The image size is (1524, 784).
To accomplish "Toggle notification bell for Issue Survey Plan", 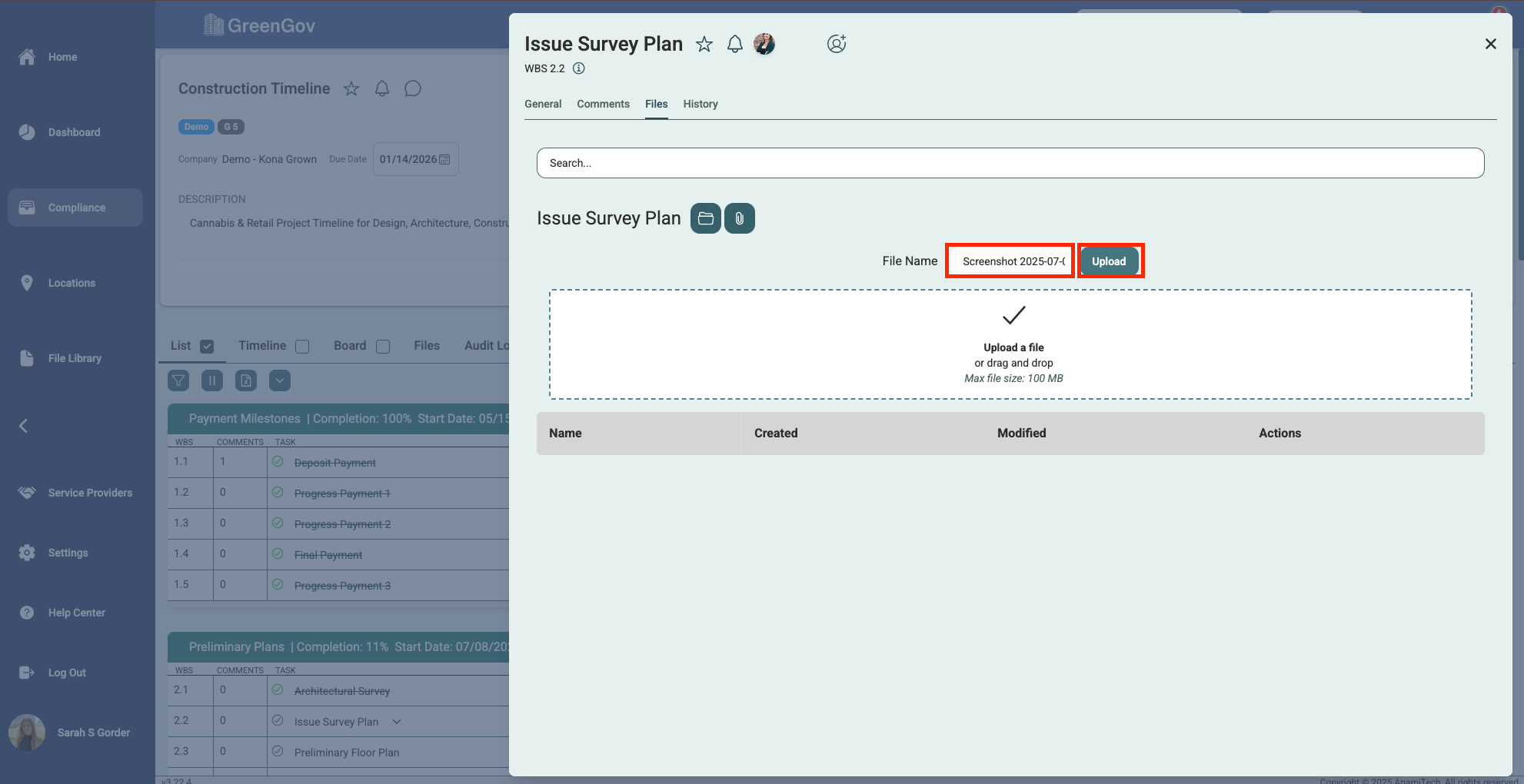I will 735,44.
